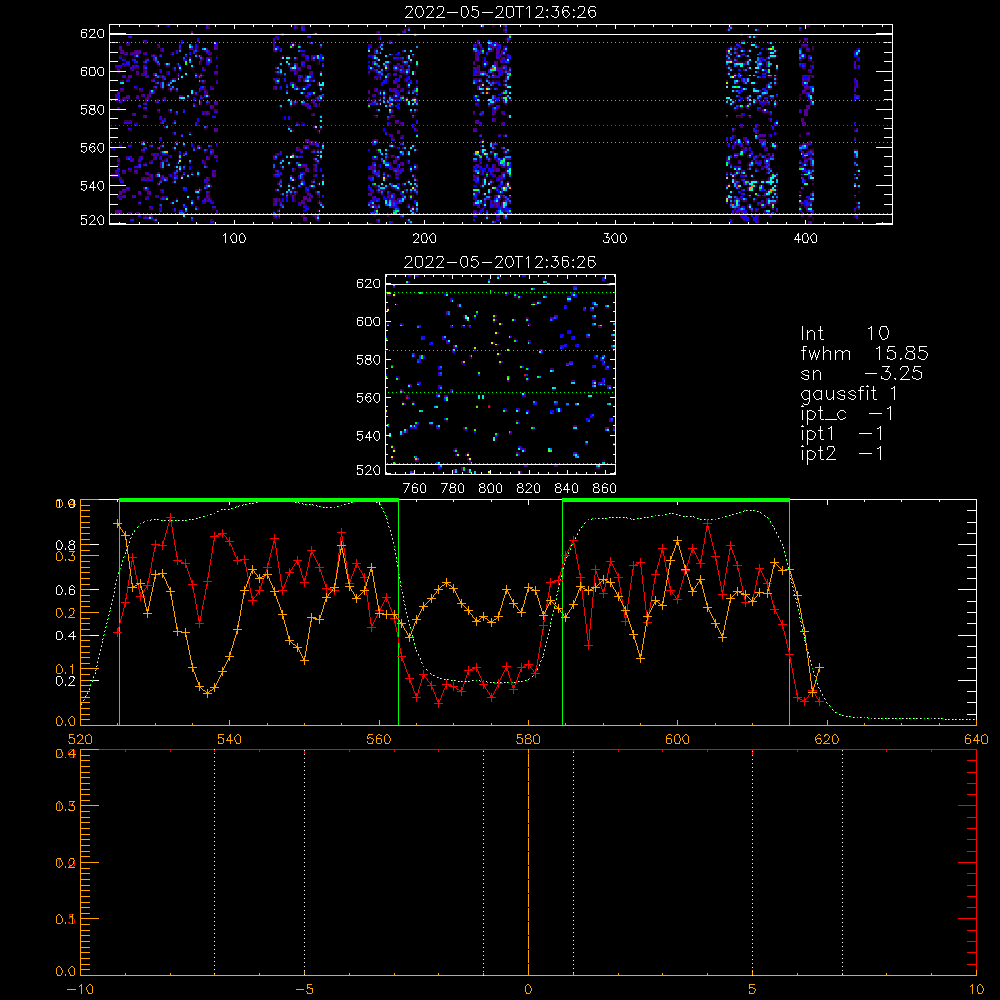The image size is (1000, 1000).
Task: Click the small middle spectrogram image
Action: click(501, 374)
